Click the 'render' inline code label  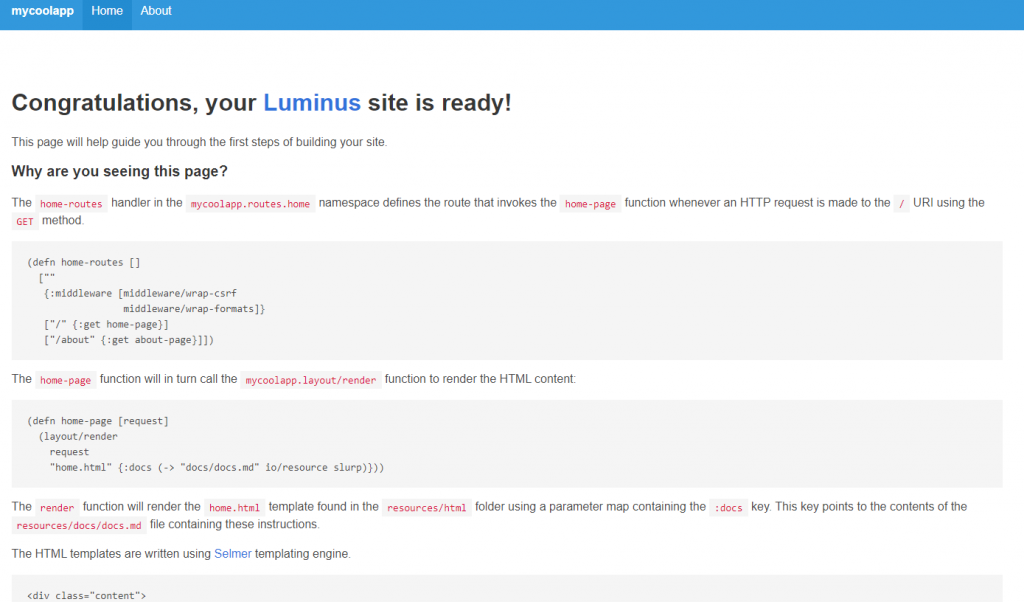[x=57, y=507]
